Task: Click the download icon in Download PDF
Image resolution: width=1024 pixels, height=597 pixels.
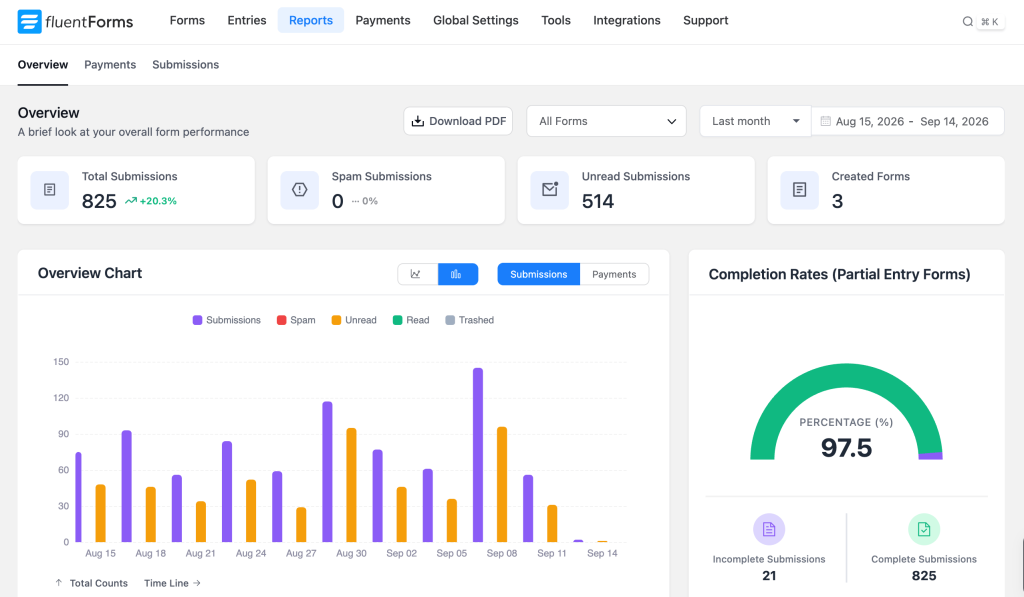Action: click(417, 121)
